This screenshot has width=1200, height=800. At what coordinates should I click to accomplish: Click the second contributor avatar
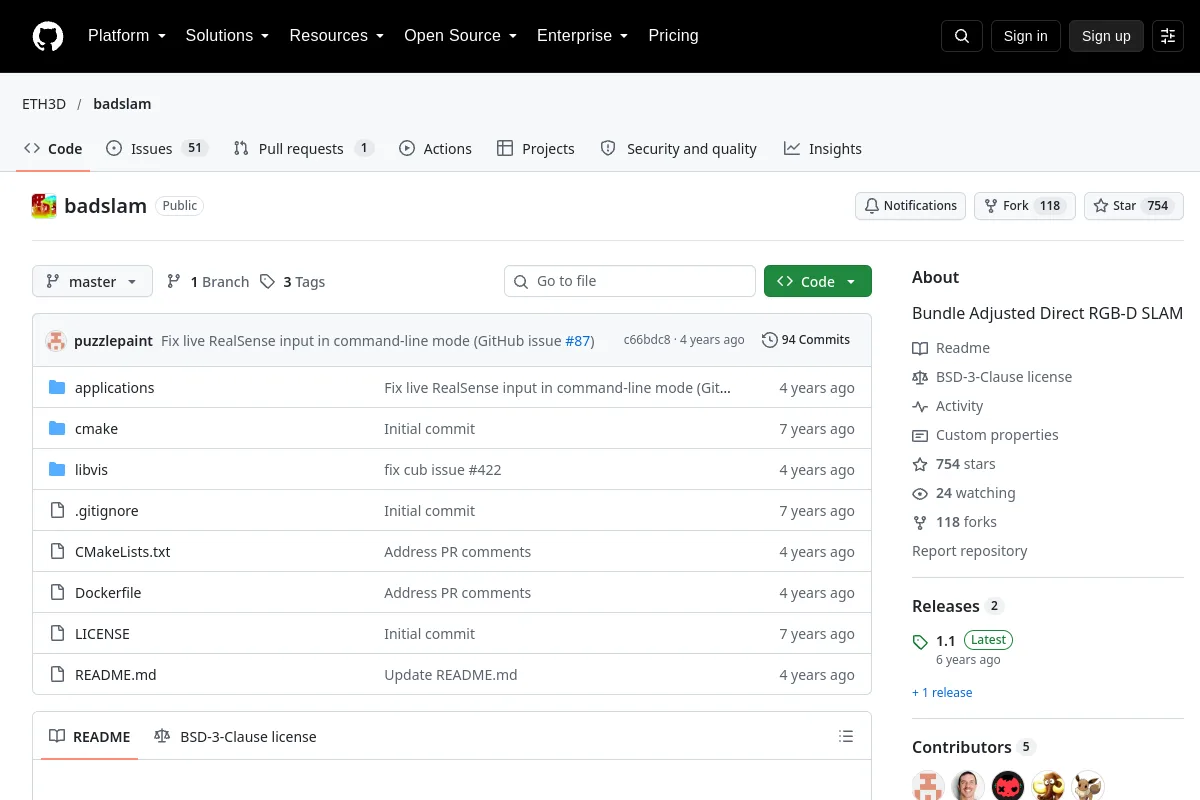coord(968,786)
